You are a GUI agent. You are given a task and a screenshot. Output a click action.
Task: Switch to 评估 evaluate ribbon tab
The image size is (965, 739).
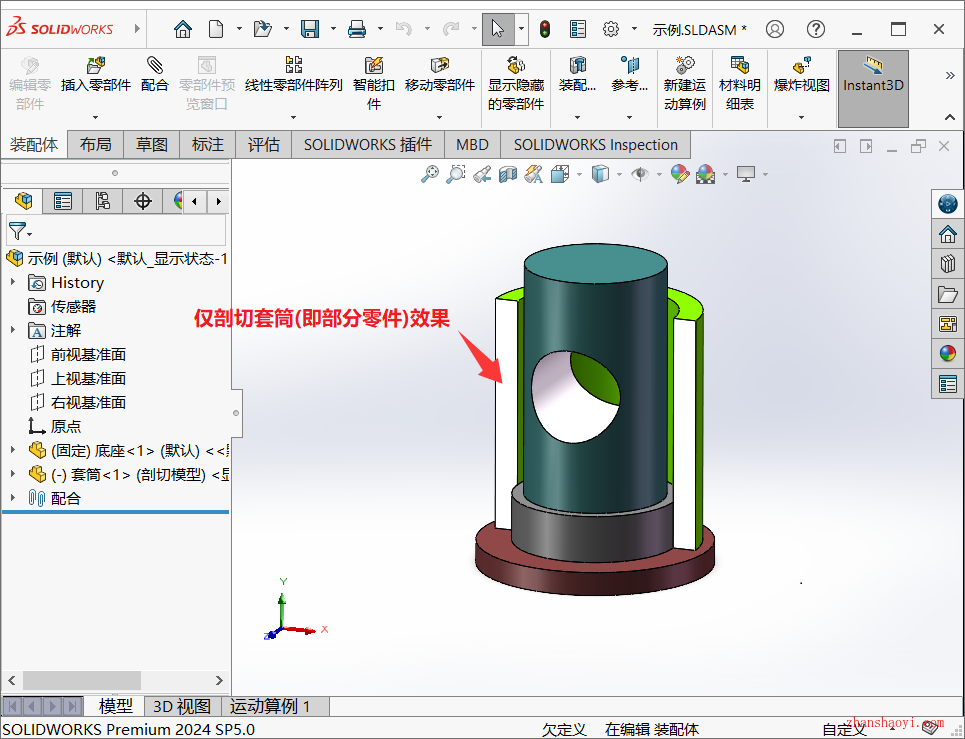click(264, 145)
